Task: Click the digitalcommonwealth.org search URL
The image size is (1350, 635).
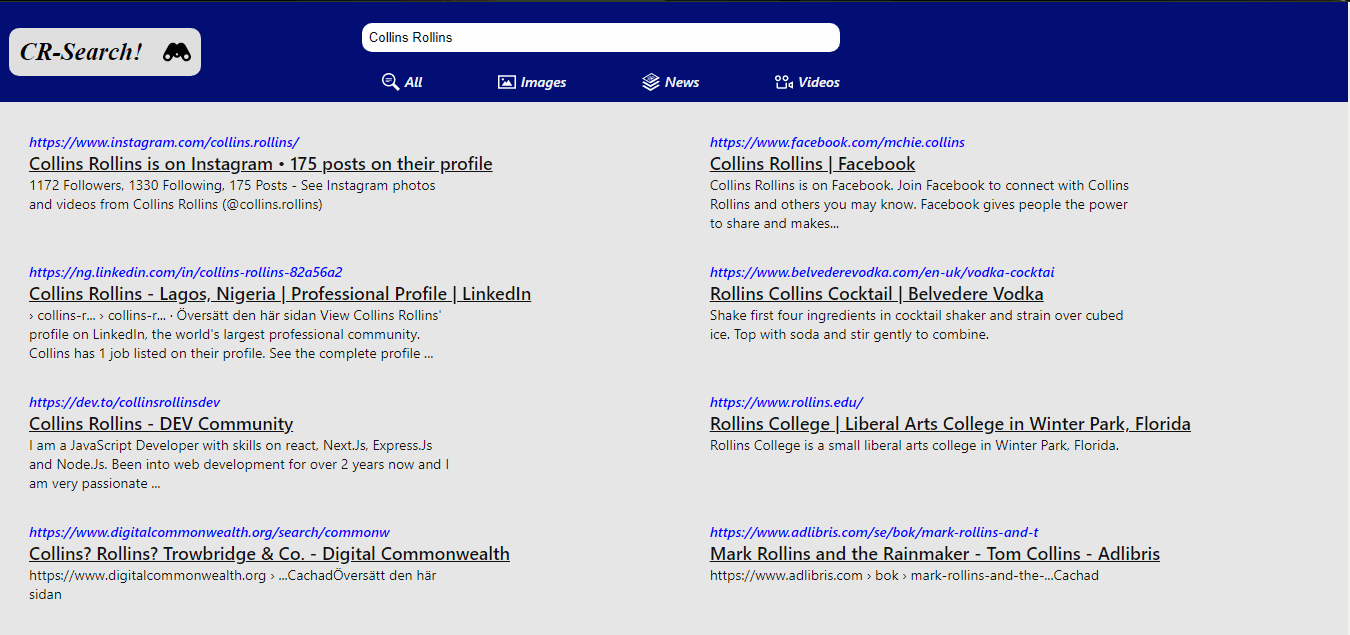Action: pos(209,532)
